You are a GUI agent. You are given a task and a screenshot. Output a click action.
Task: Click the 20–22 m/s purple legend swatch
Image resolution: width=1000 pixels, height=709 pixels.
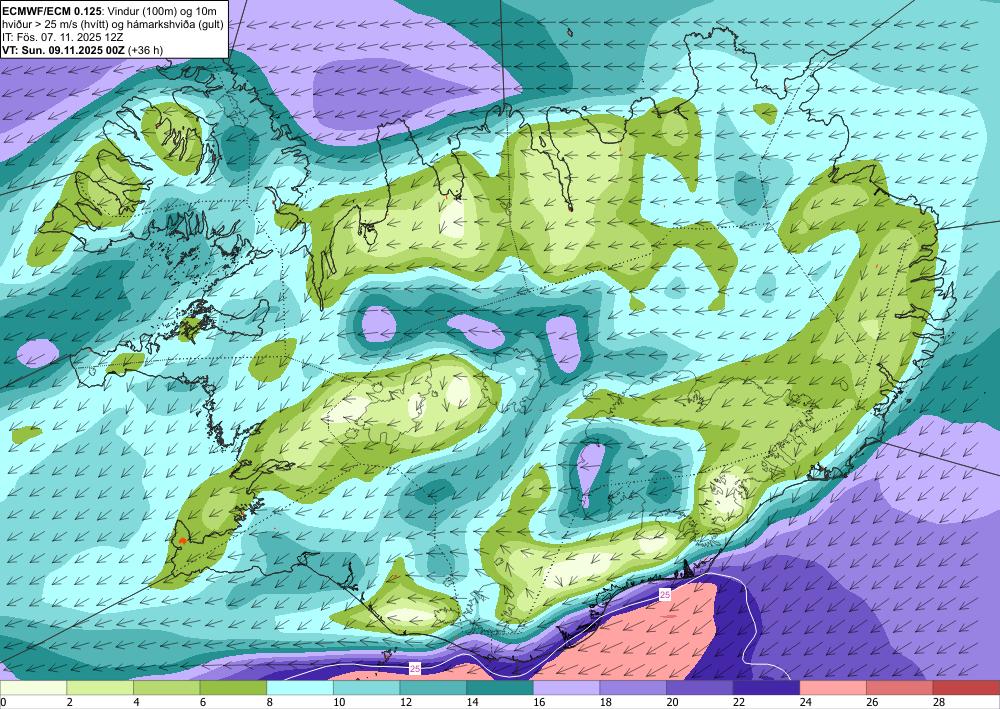(x=700, y=688)
